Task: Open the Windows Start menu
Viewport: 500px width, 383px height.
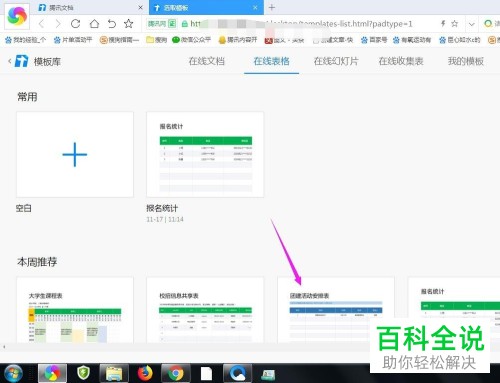Action: coord(13,373)
